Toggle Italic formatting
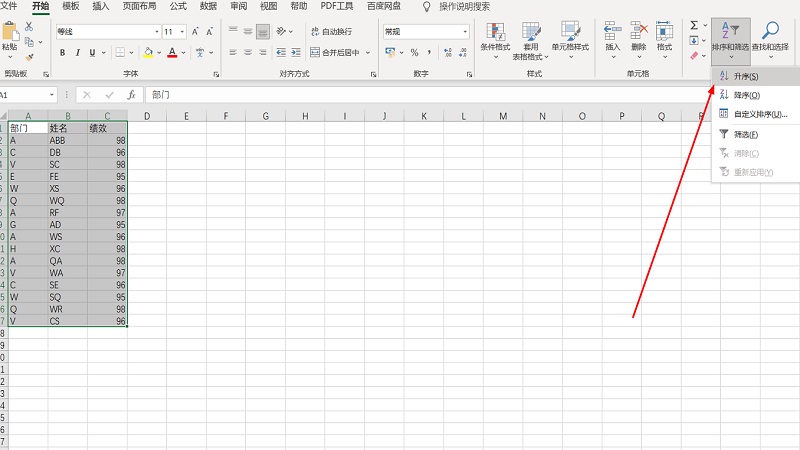Screen dimensions: 800x450 click(x=76, y=53)
